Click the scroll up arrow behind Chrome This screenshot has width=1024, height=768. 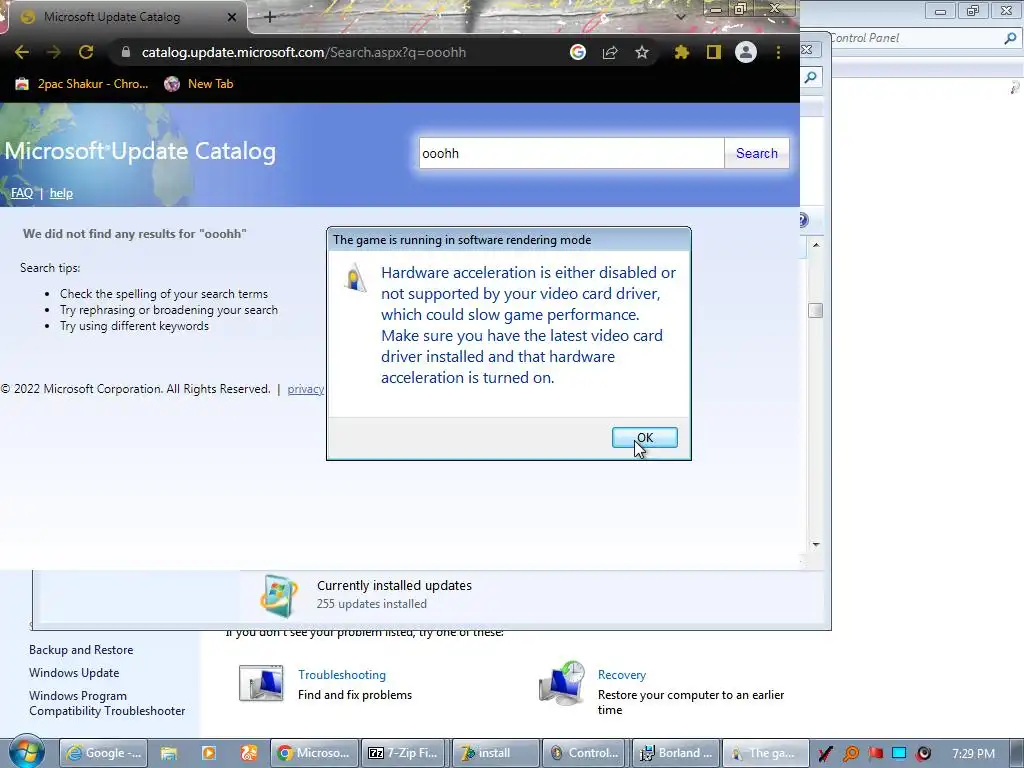click(x=816, y=246)
